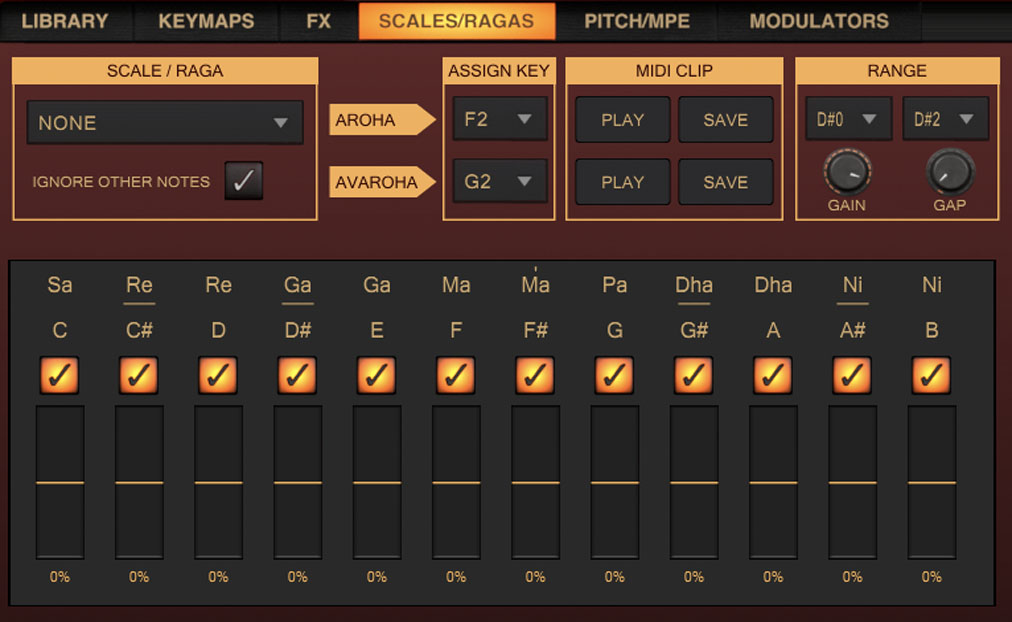
Task: Disable the A note checkbox
Action: tap(773, 375)
